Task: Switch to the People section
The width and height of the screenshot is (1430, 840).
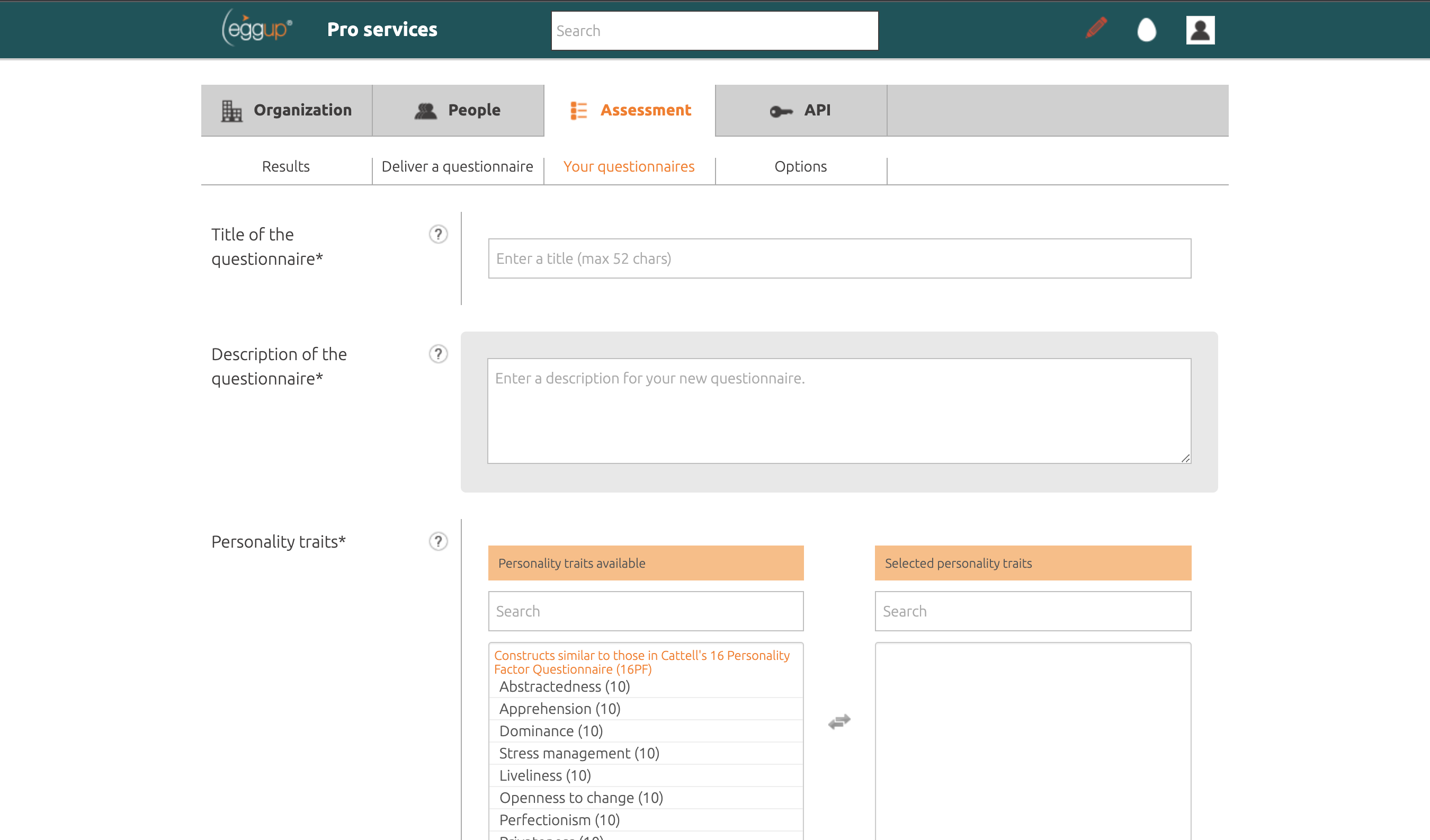Action: [x=473, y=110]
